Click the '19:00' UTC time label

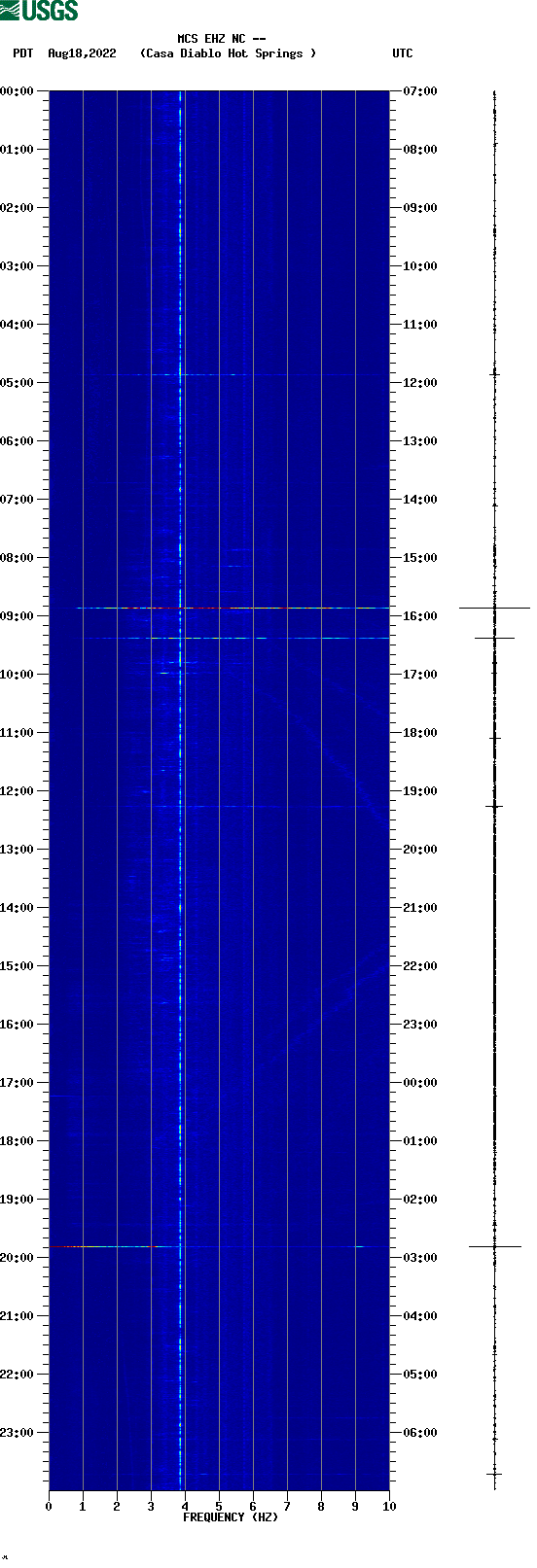[420, 791]
